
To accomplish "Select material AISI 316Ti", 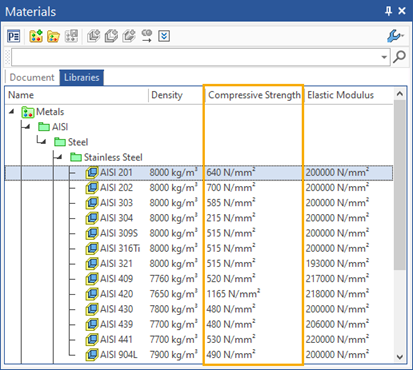I will [120, 248].
